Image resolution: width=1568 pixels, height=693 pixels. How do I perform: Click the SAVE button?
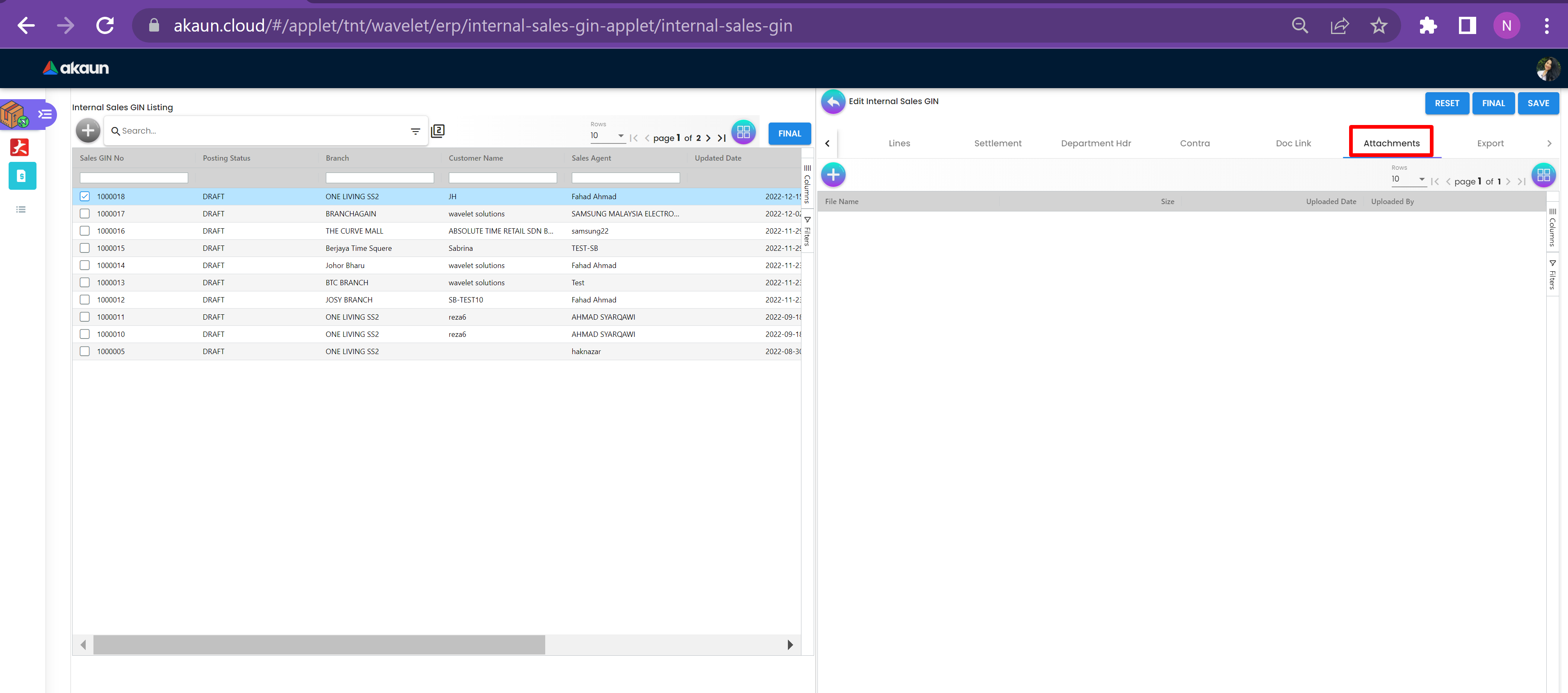pyautogui.click(x=1538, y=103)
